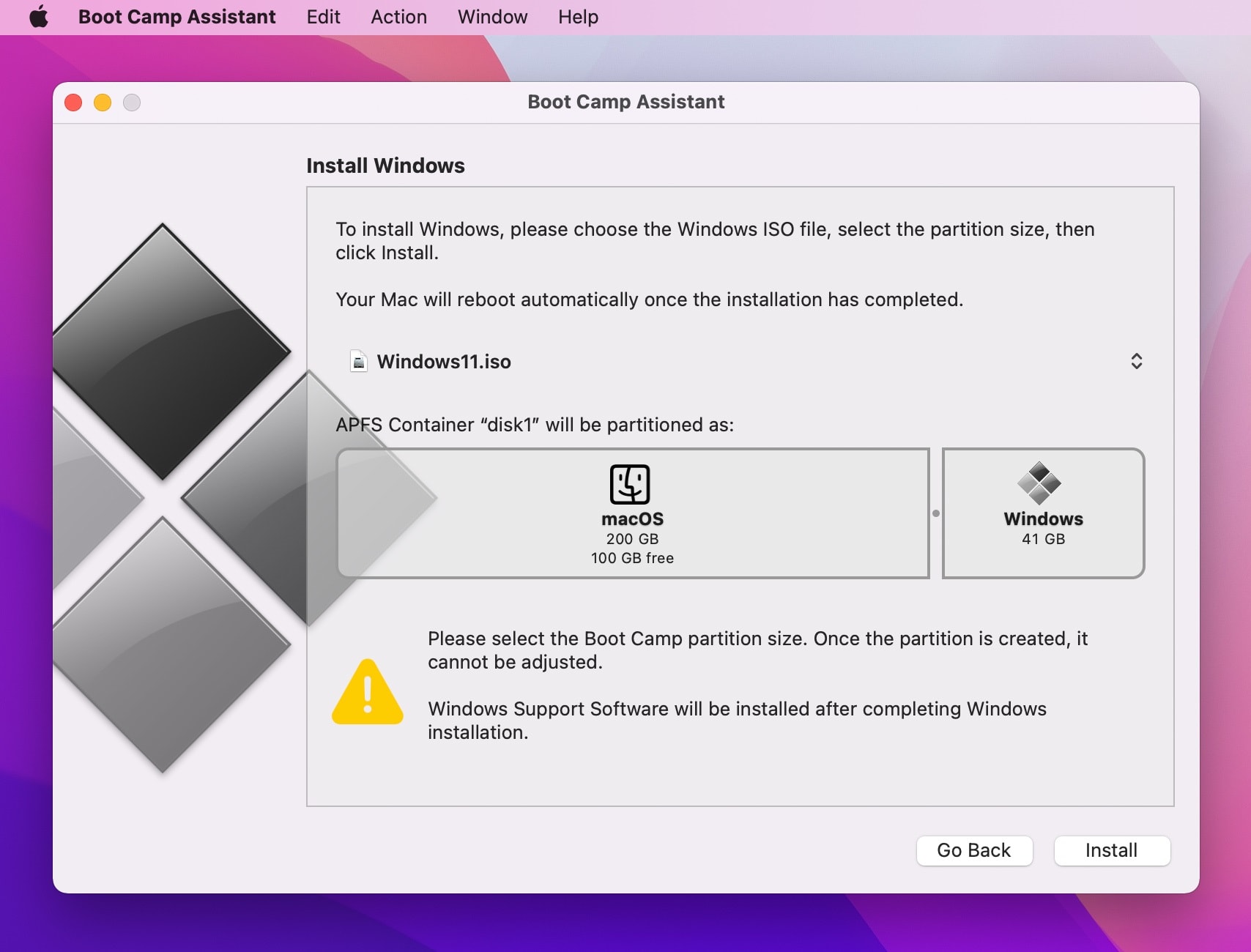Open the Action menu
The width and height of the screenshot is (1251, 952).
point(398,16)
